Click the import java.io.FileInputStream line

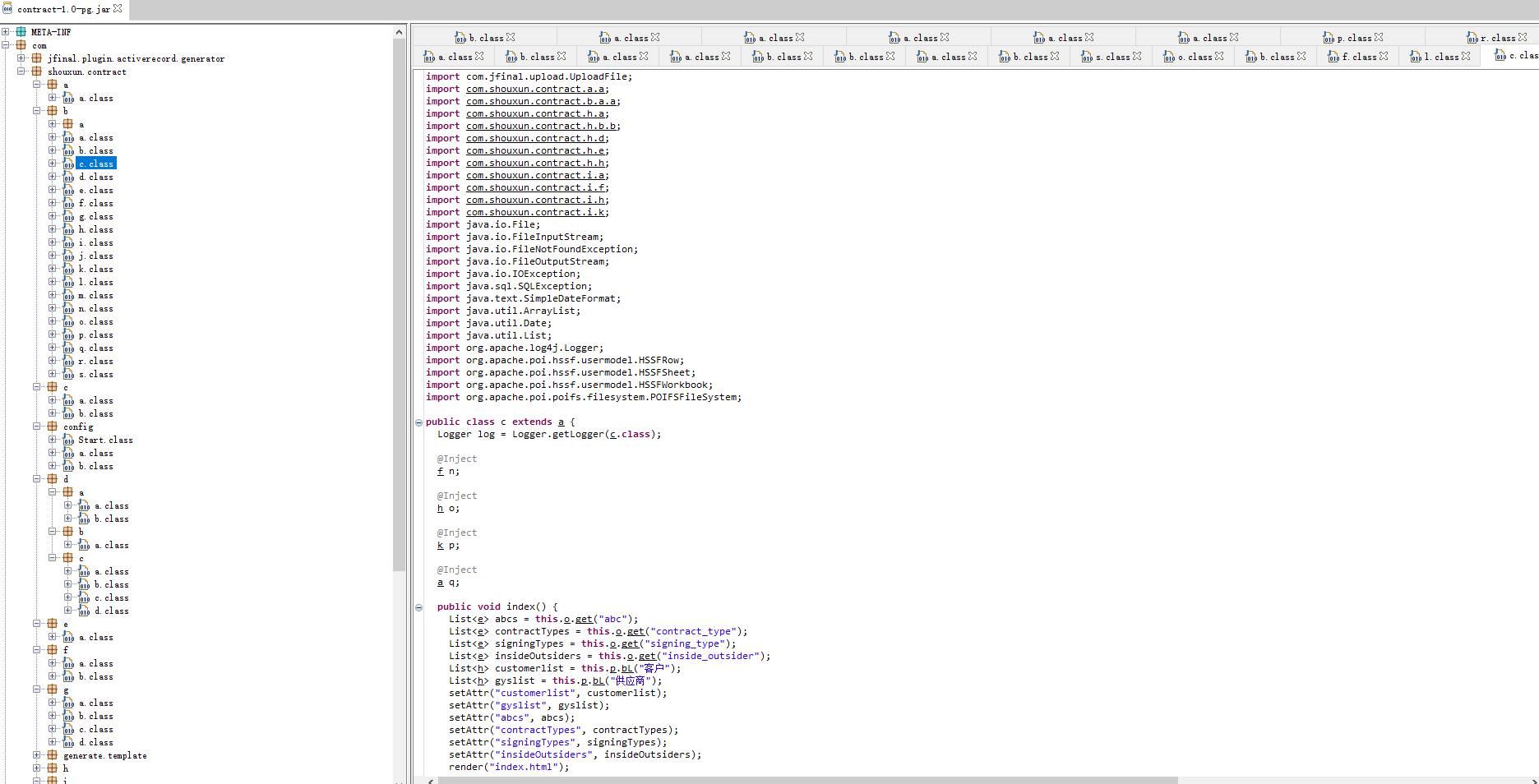[x=515, y=237]
